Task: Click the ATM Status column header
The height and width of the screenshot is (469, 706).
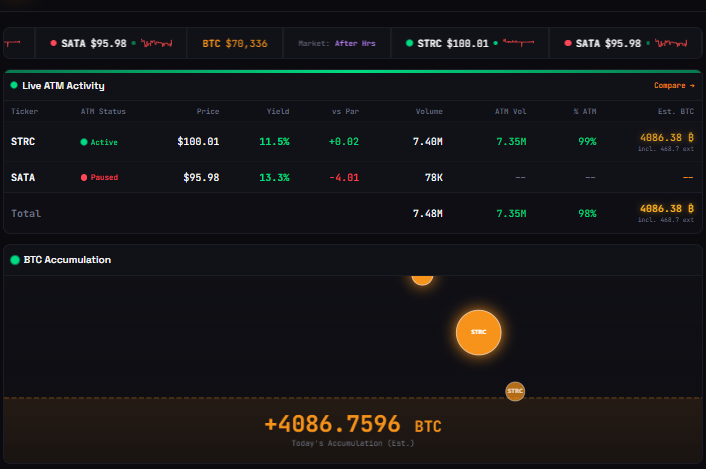Action: [103, 111]
